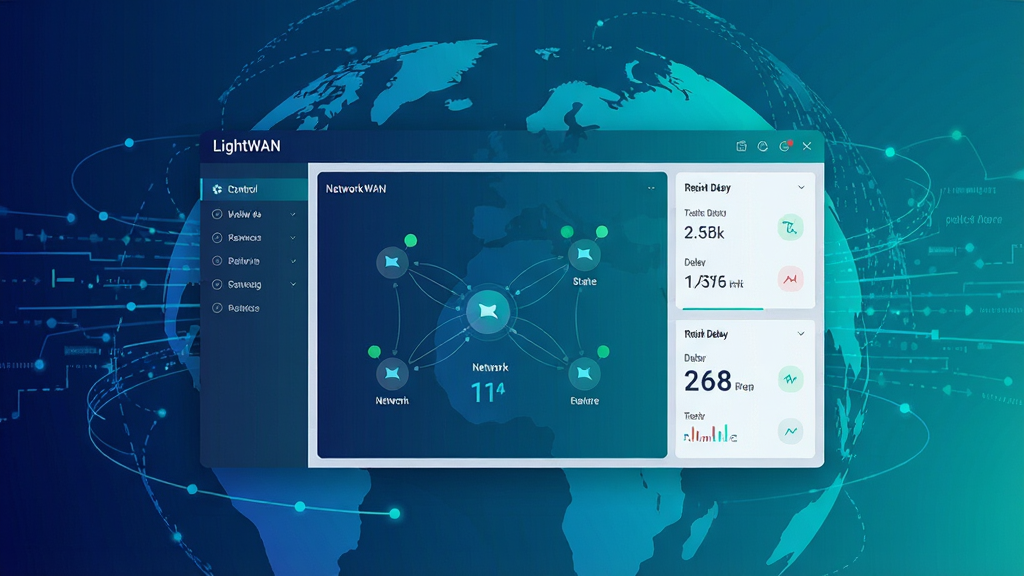
Task: Click the green status dot on the lower-left node
Action: point(374,352)
